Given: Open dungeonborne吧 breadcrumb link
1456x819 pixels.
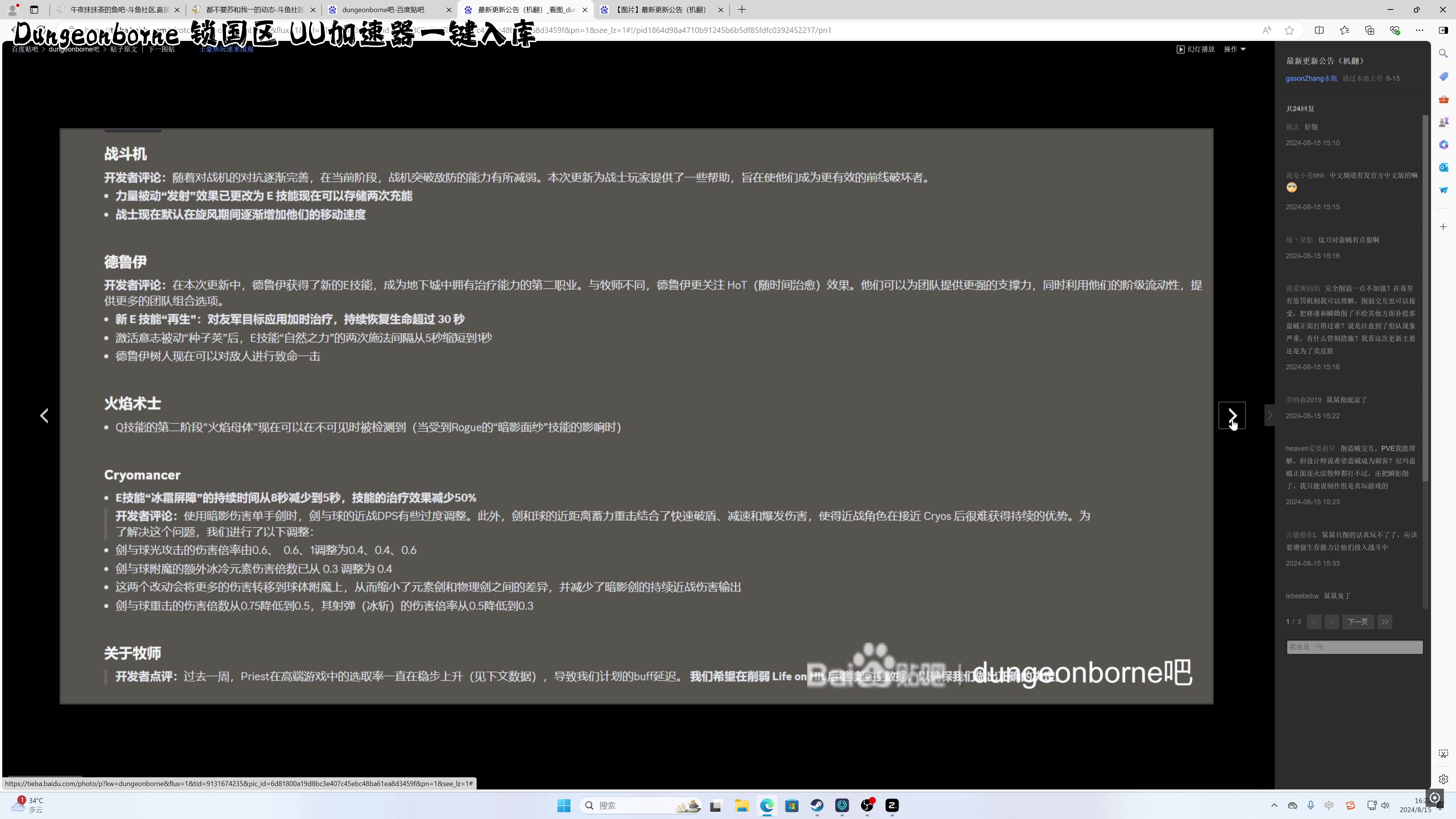Looking at the screenshot, I should tap(74, 49).
